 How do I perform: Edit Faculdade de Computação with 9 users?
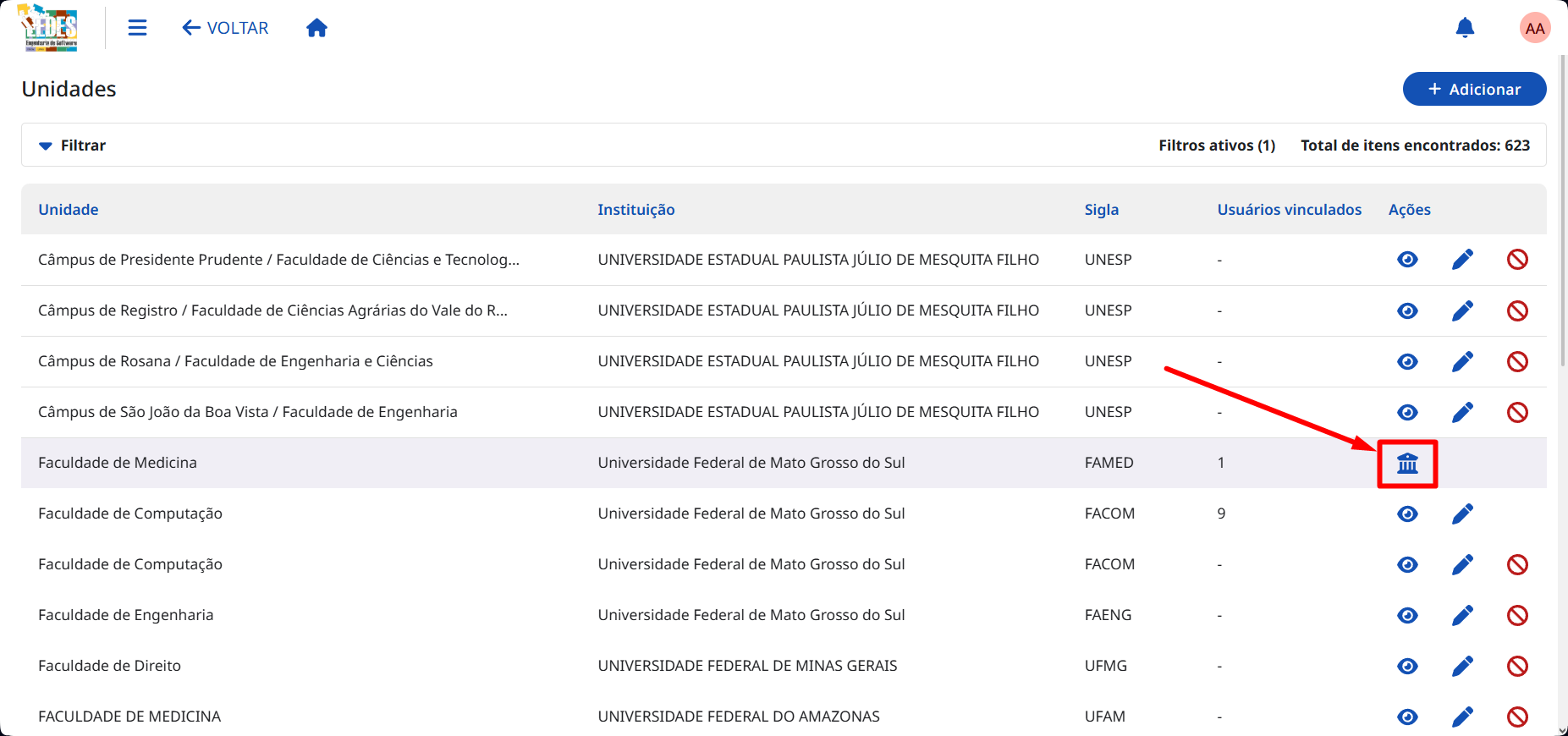1462,514
